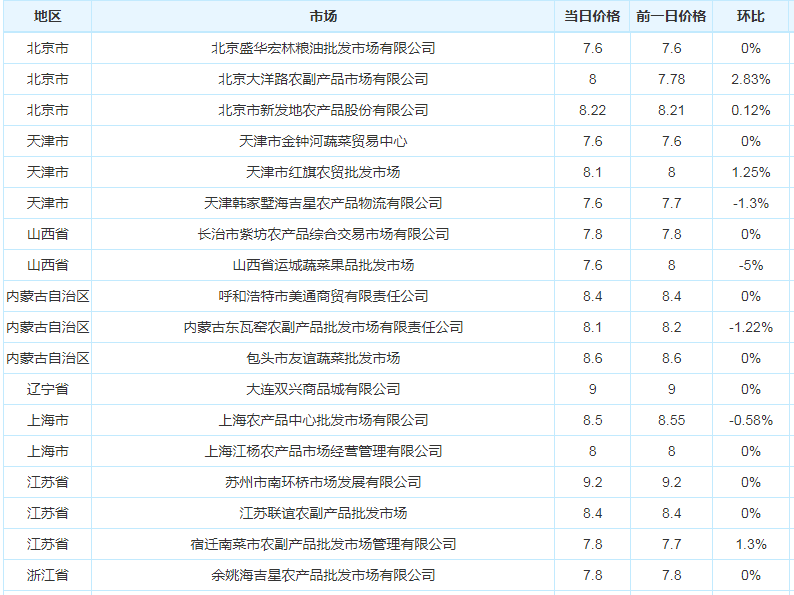Click the 环比 column header
Screen dimensions: 794x595
[x=751, y=17]
